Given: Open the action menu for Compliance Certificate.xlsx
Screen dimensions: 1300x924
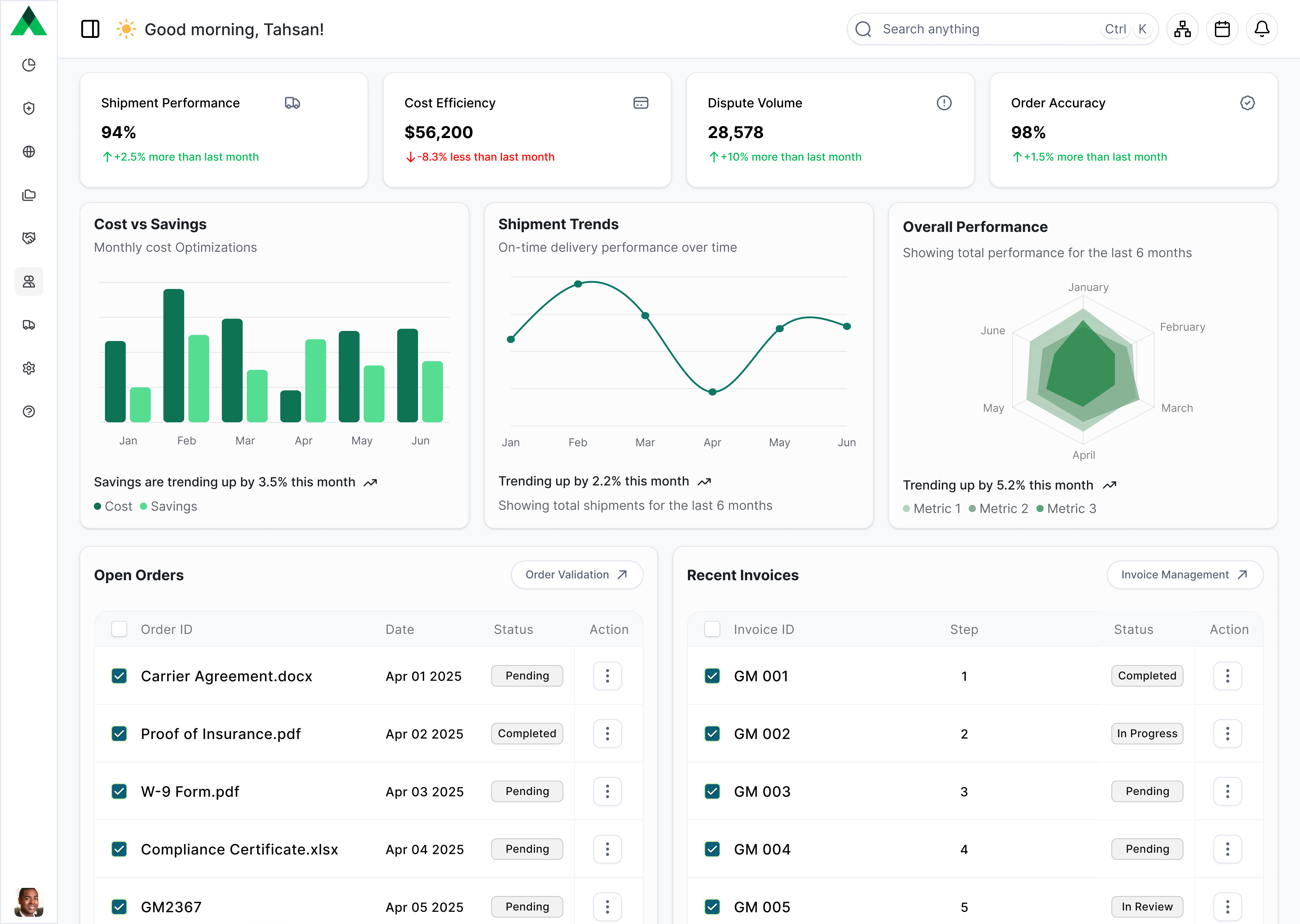Looking at the screenshot, I should pyautogui.click(x=607, y=850).
